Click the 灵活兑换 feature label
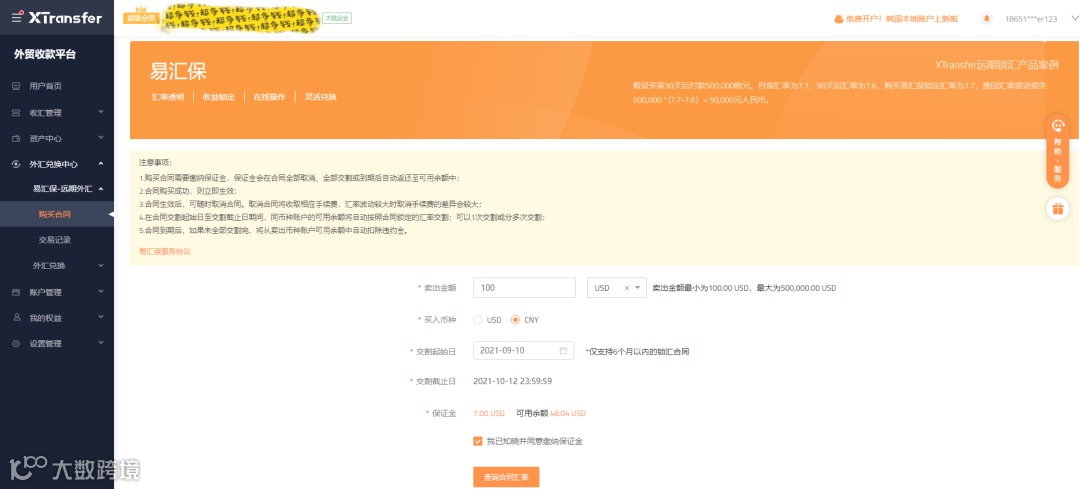 click(x=320, y=97)
